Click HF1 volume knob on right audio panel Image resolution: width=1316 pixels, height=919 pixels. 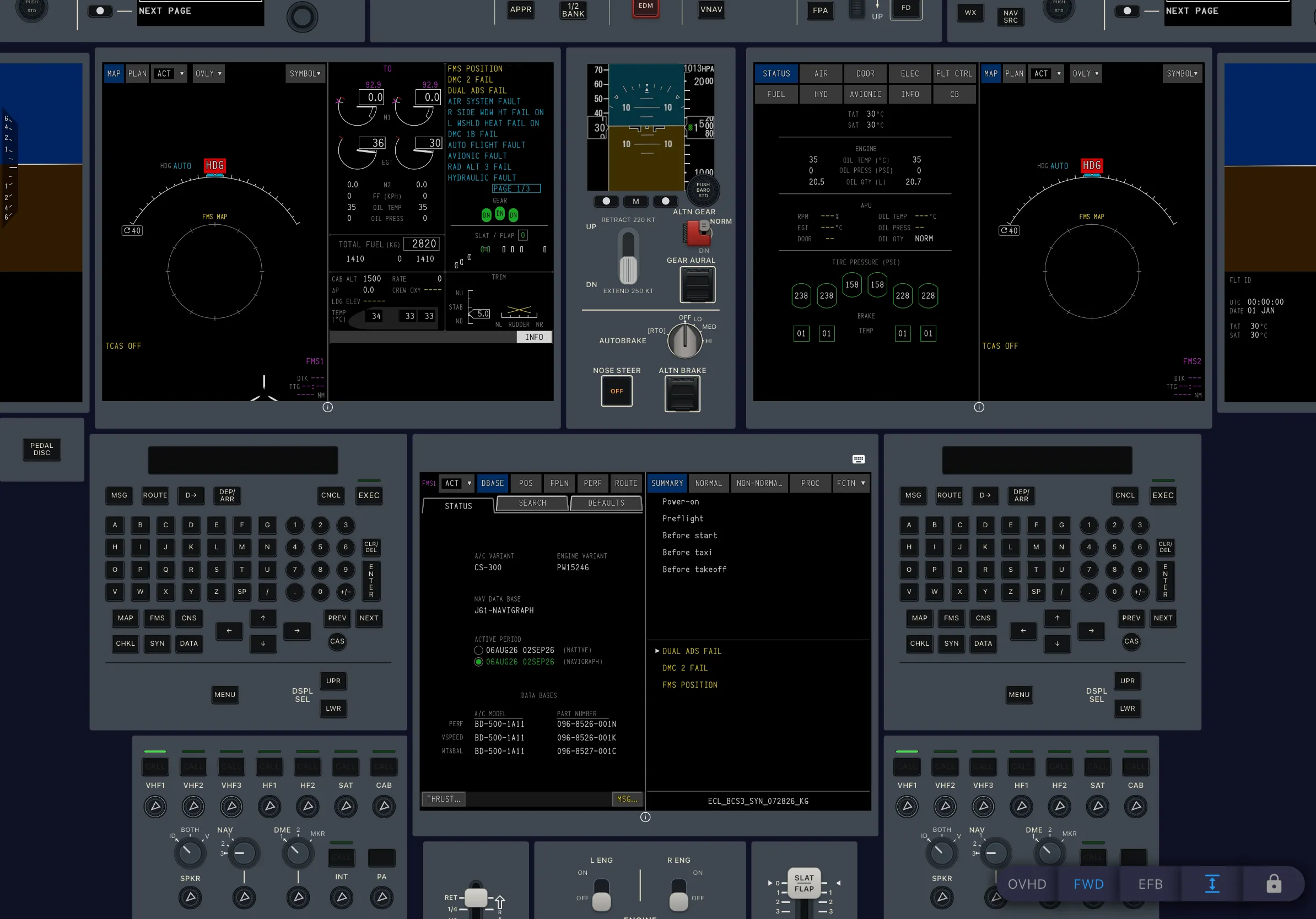[1021, 807]
